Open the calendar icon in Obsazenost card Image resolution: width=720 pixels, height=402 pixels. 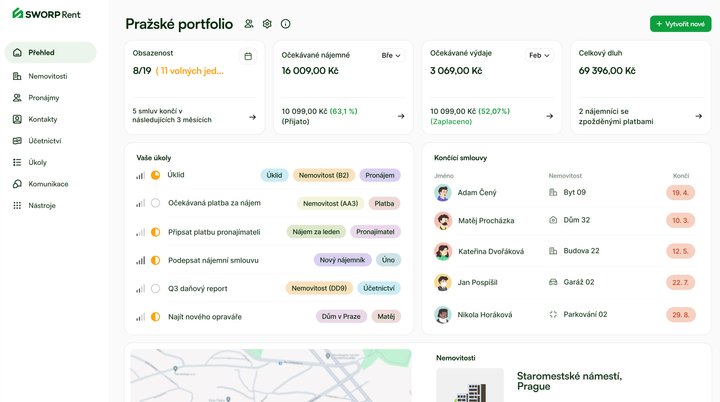(x=248, y=56)
